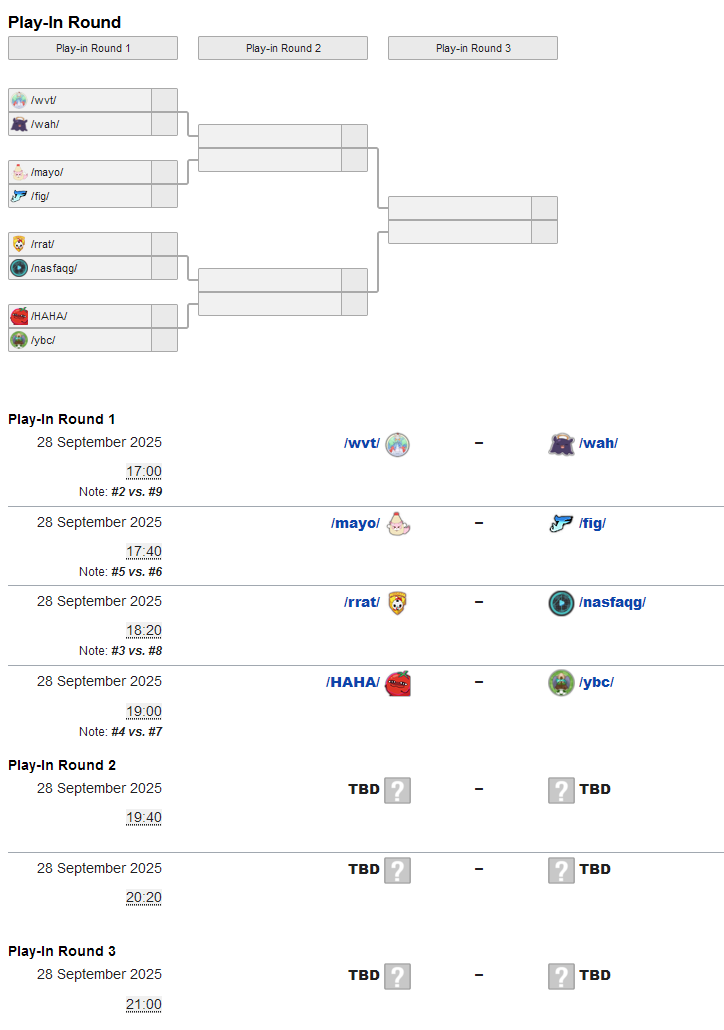Click the /wvt/ team logo in match list
The image size is (724, 1030).
click(x=398, y=444)
